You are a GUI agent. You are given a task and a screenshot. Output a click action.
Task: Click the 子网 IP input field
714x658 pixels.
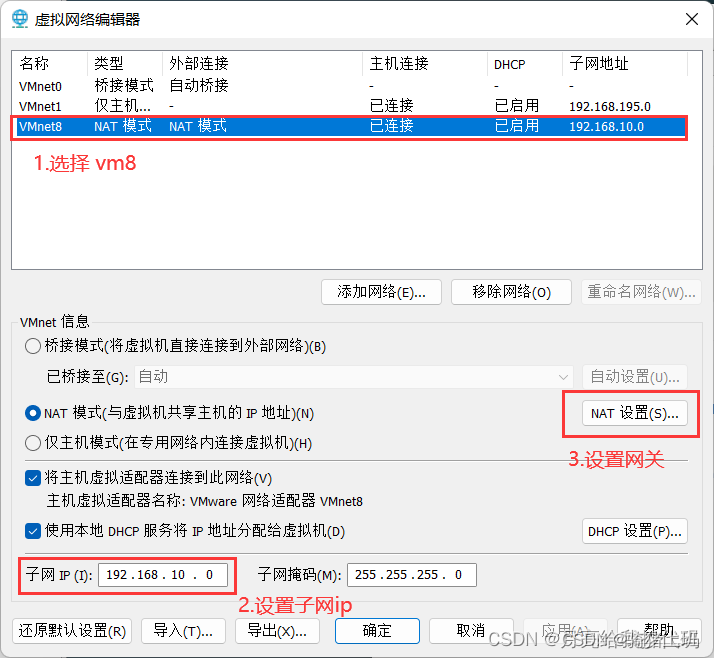click(163, 575)
